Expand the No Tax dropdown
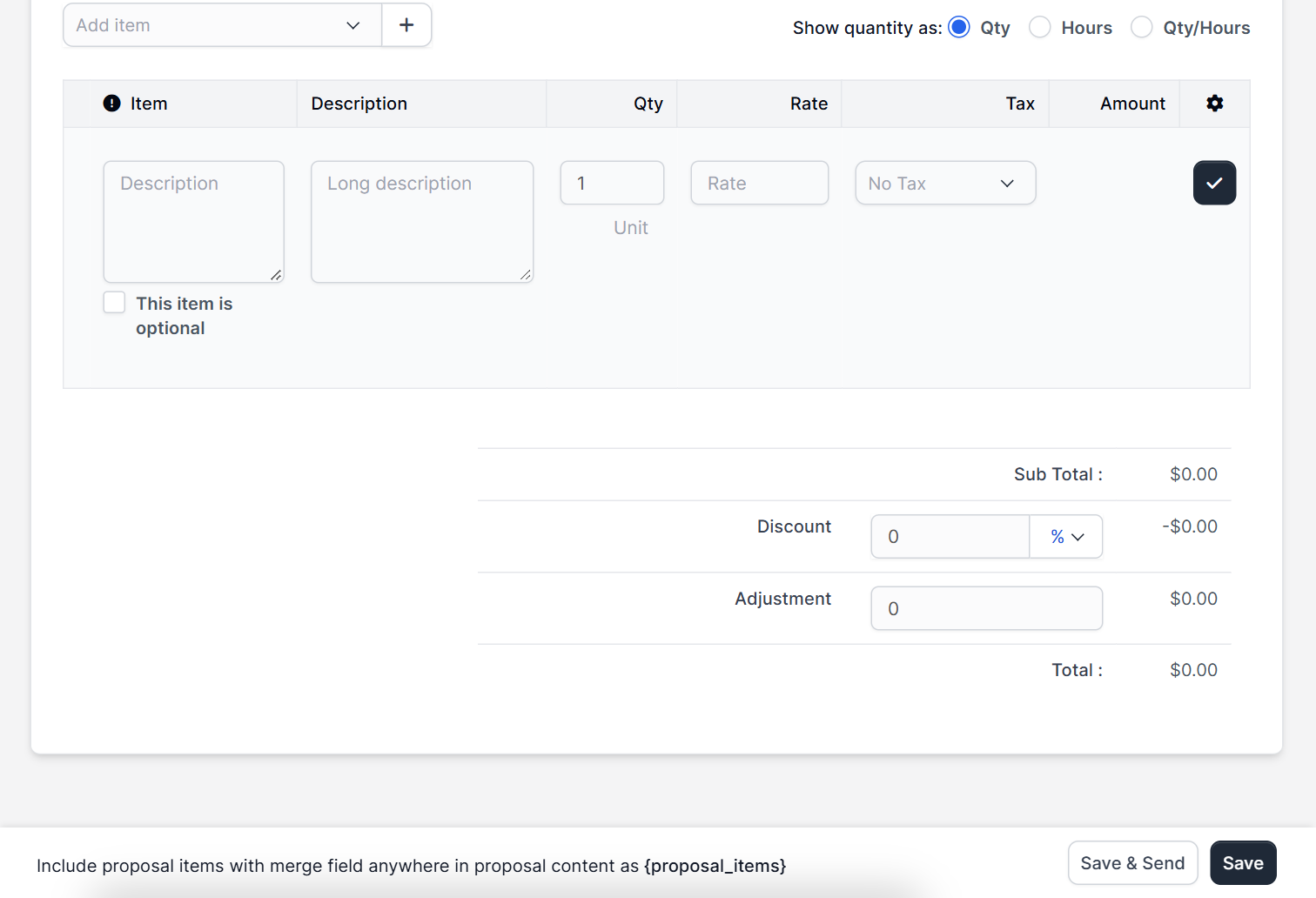This screenshot has height=898, width=1316. click(x=945, y=183)
